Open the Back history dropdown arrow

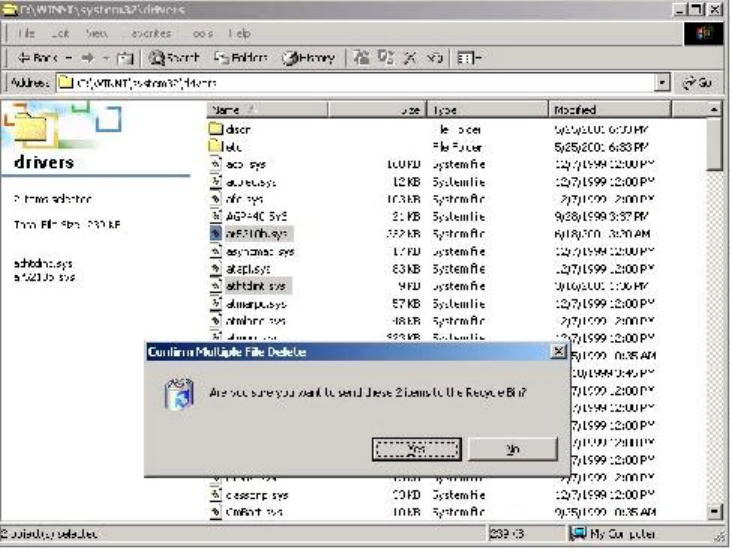69,58
